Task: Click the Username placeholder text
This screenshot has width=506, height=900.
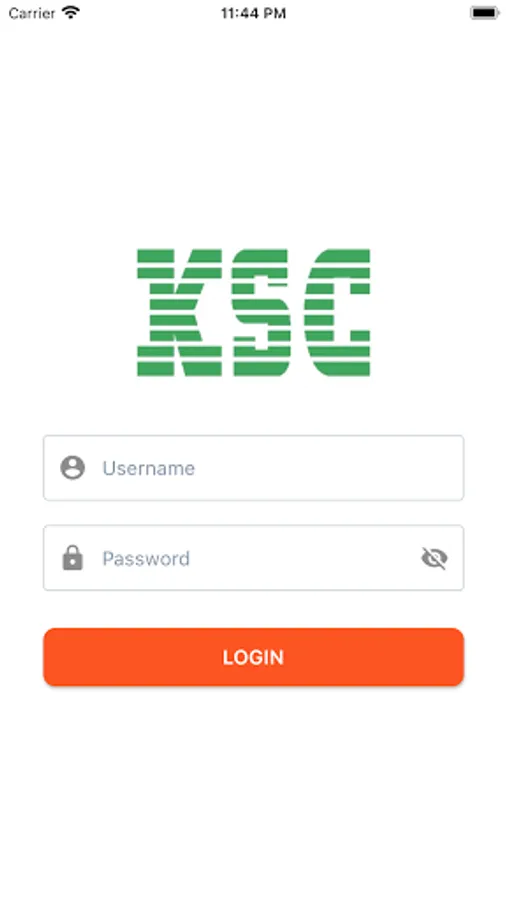Action: click(x=149, y=468)
